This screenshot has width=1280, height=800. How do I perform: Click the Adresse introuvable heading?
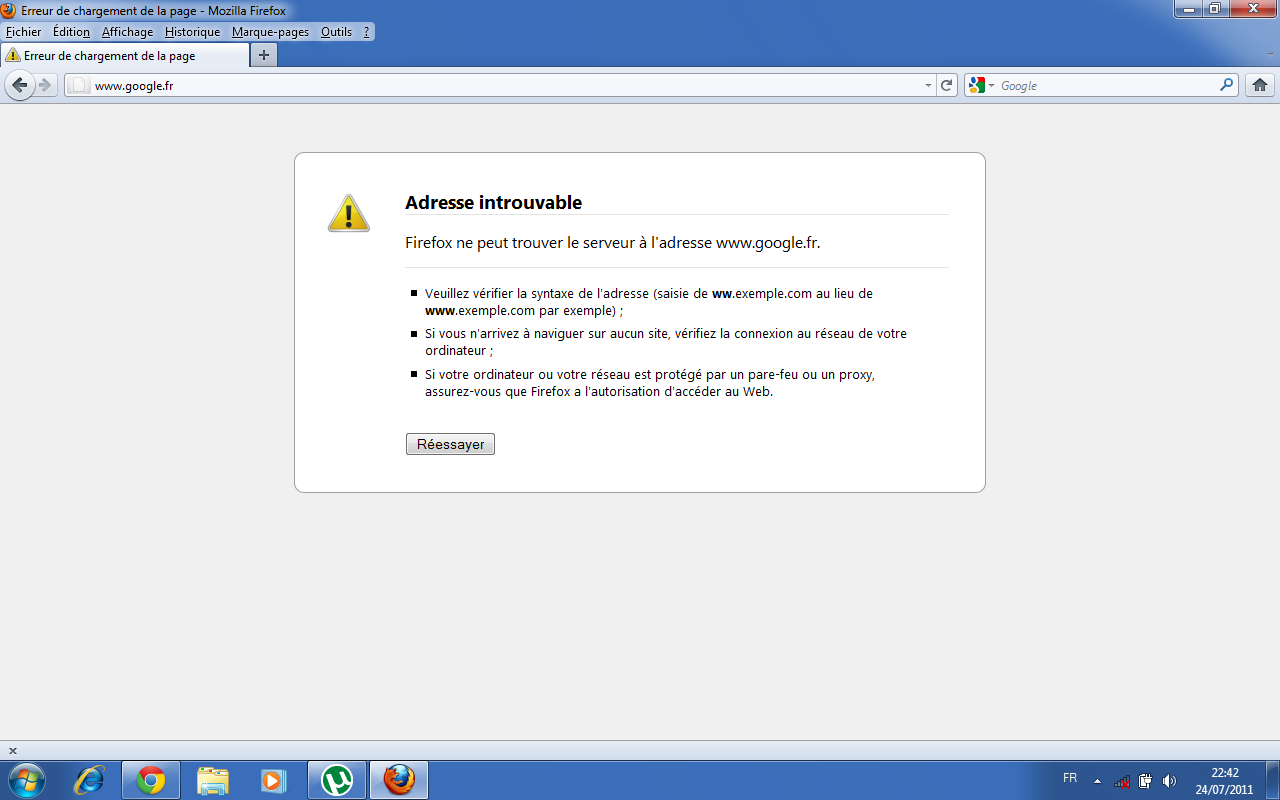pyautogui.click(x=493, y=202)
